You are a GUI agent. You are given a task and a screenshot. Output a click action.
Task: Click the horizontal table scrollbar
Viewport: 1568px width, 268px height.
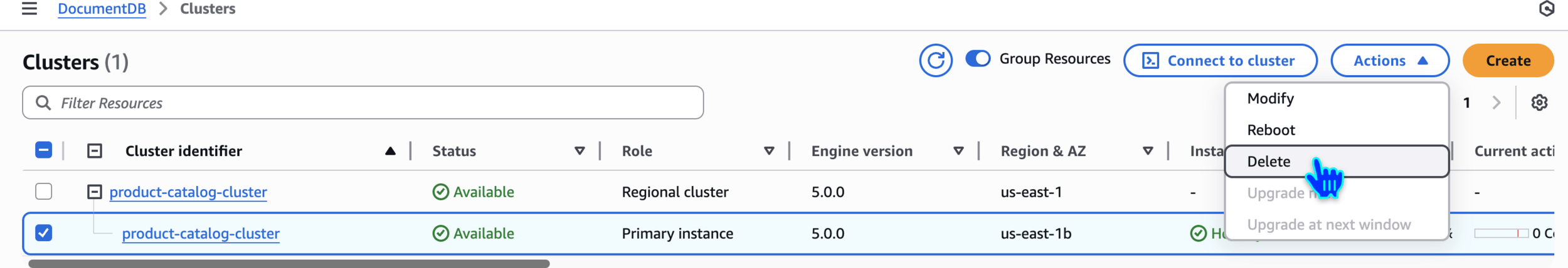289,264
